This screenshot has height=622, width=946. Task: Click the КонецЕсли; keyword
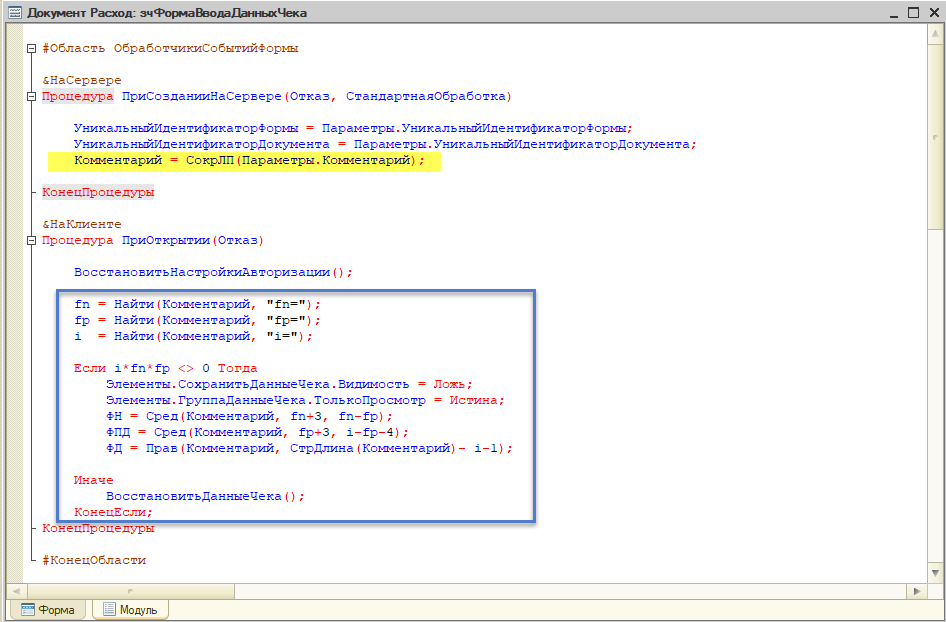coord(113,512)
